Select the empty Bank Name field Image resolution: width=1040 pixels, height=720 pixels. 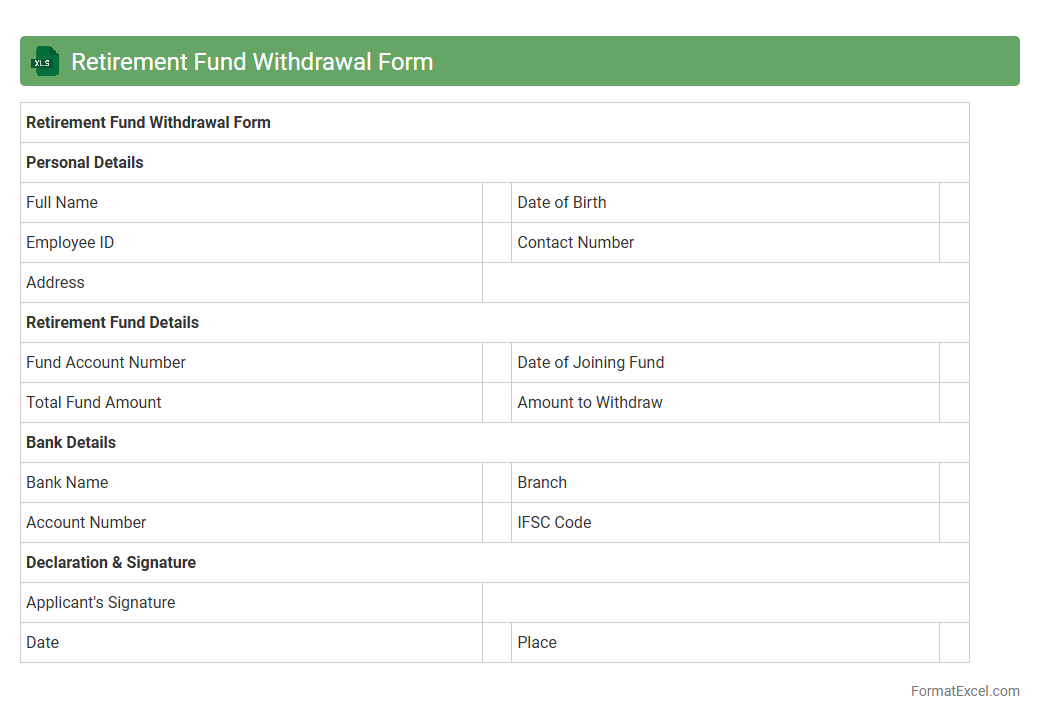click(497, 482)
